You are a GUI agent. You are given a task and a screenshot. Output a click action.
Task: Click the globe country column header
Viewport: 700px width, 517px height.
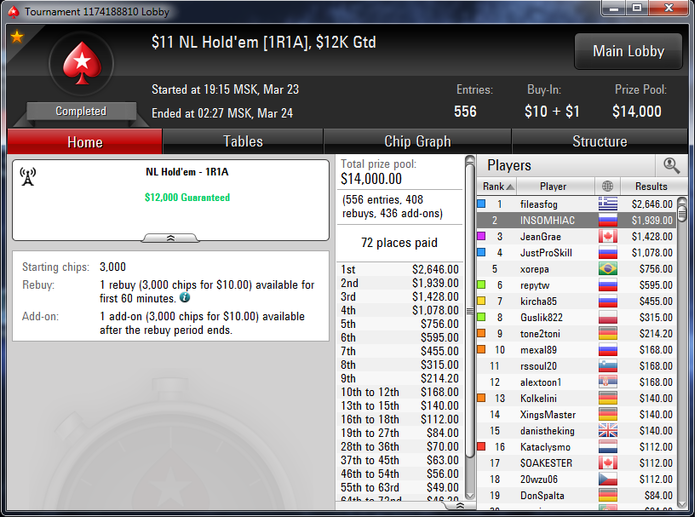607,186
